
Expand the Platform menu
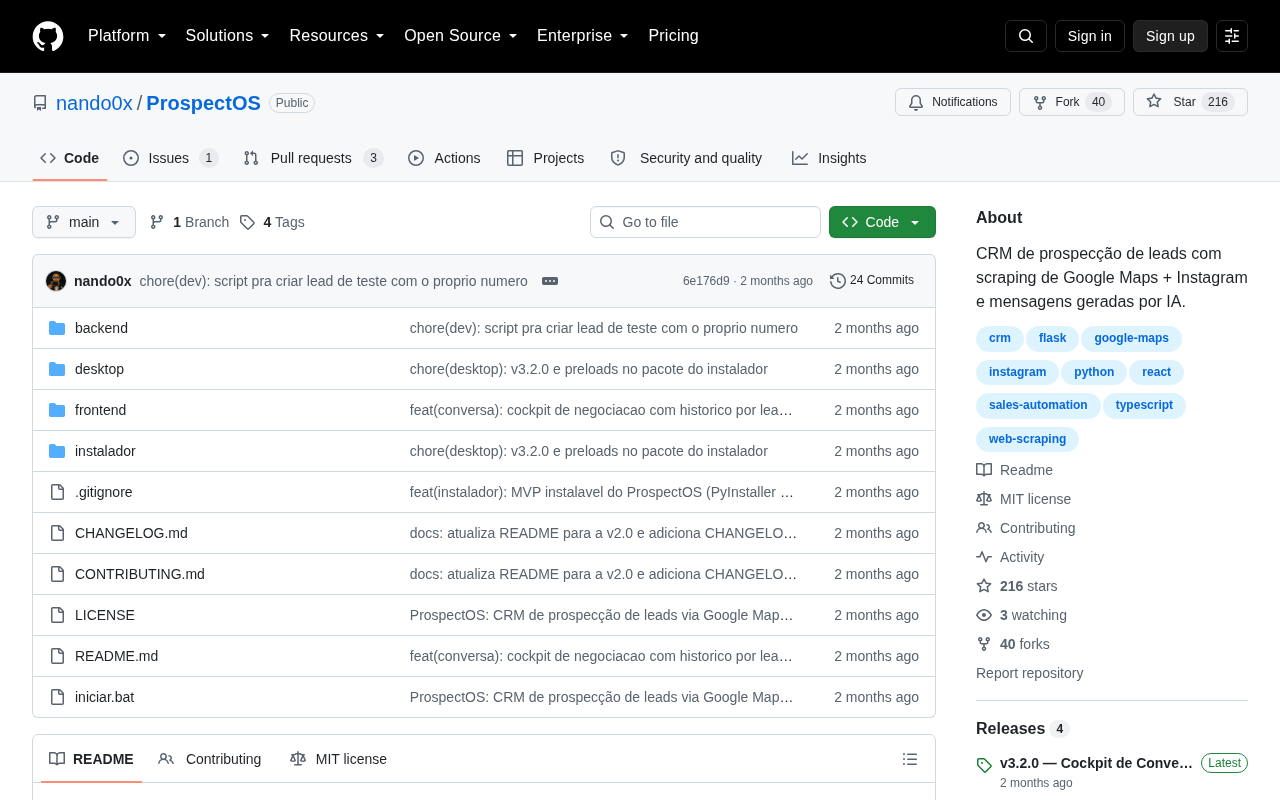(x=127, y=36)
